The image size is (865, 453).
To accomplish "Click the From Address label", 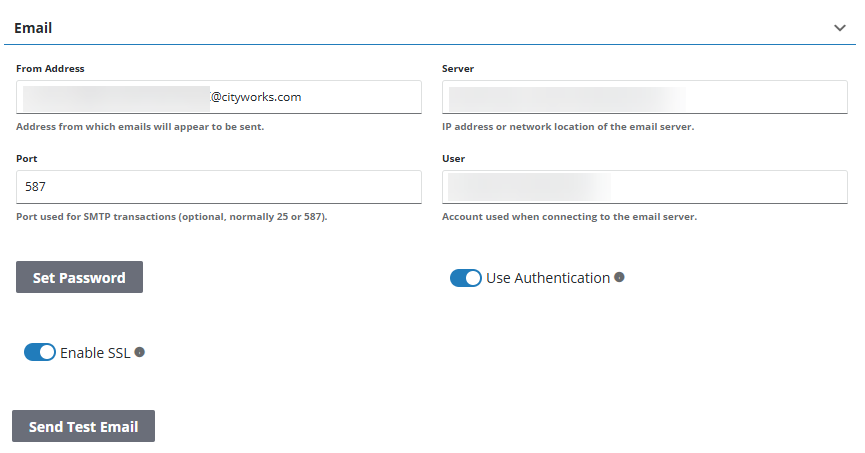I will (50, 69).
